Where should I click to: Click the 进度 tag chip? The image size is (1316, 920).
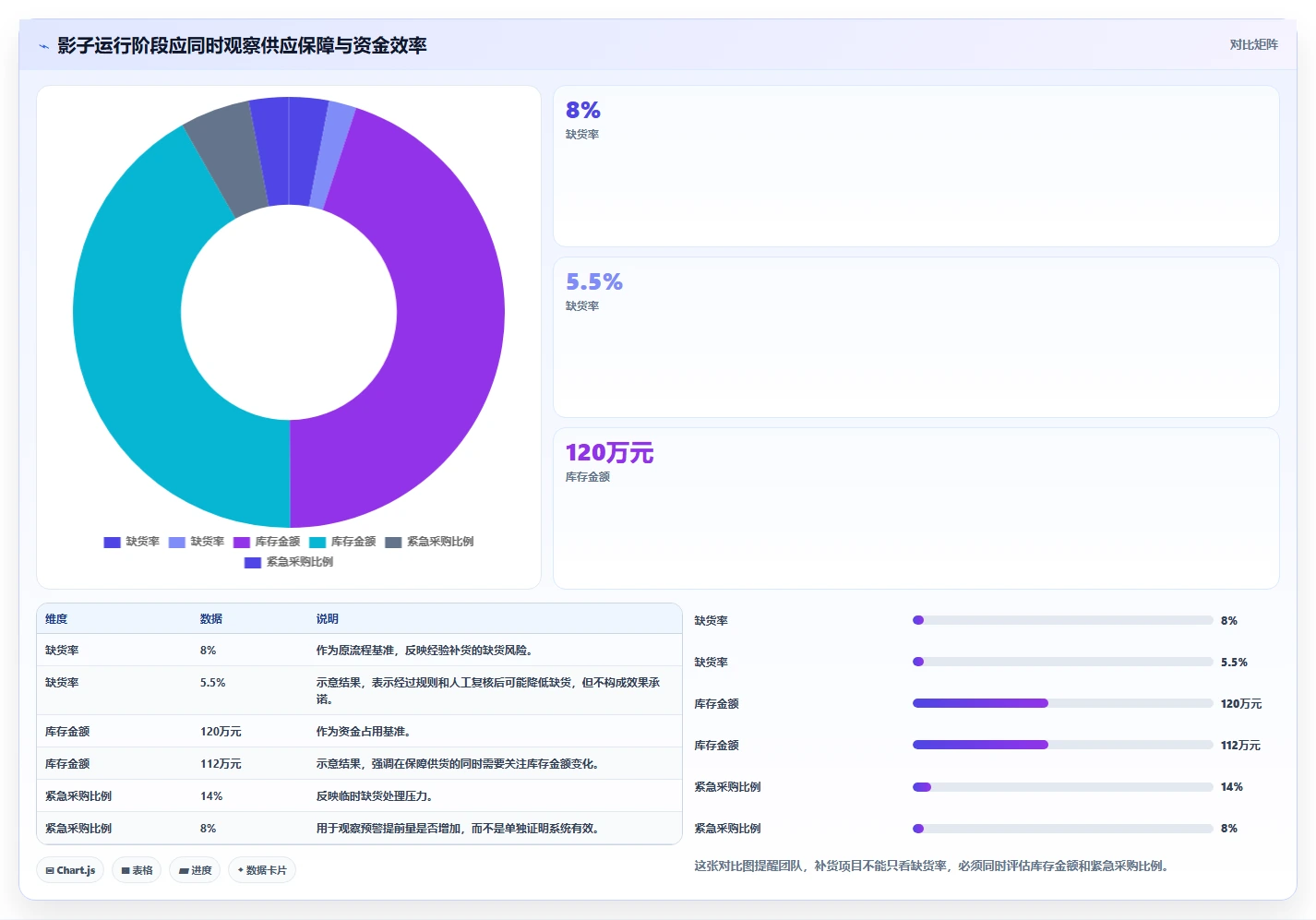tap(195, 870)
